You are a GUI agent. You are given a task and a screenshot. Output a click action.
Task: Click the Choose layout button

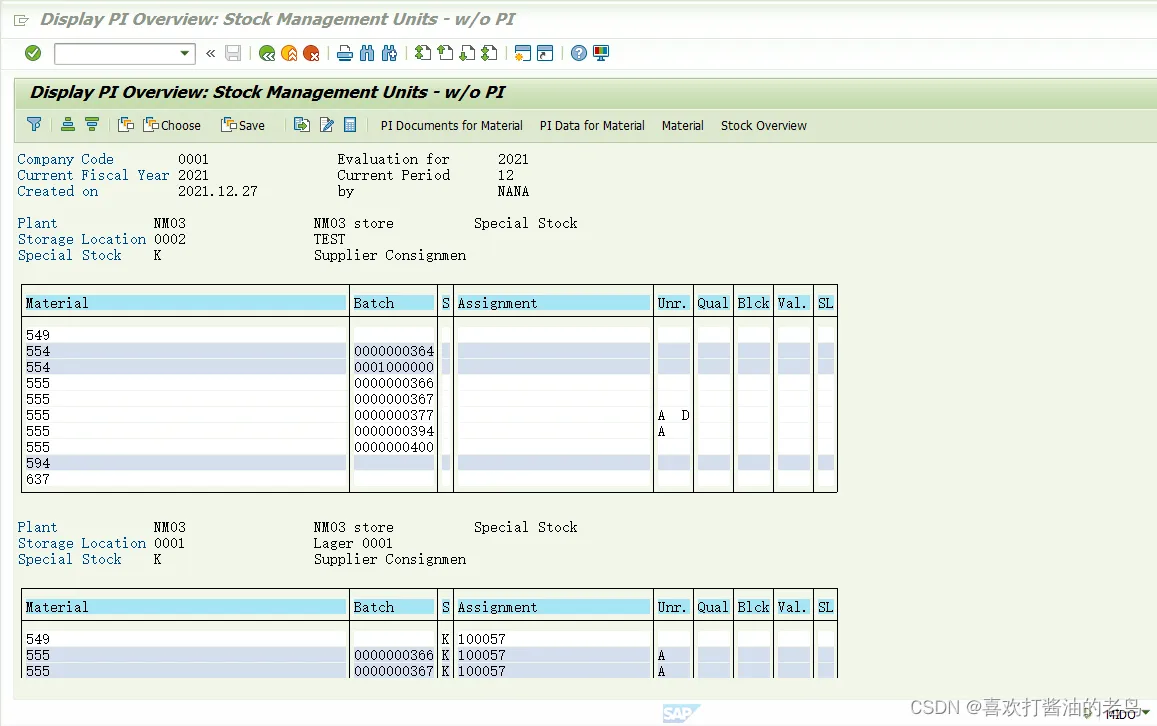coord(172,125)
